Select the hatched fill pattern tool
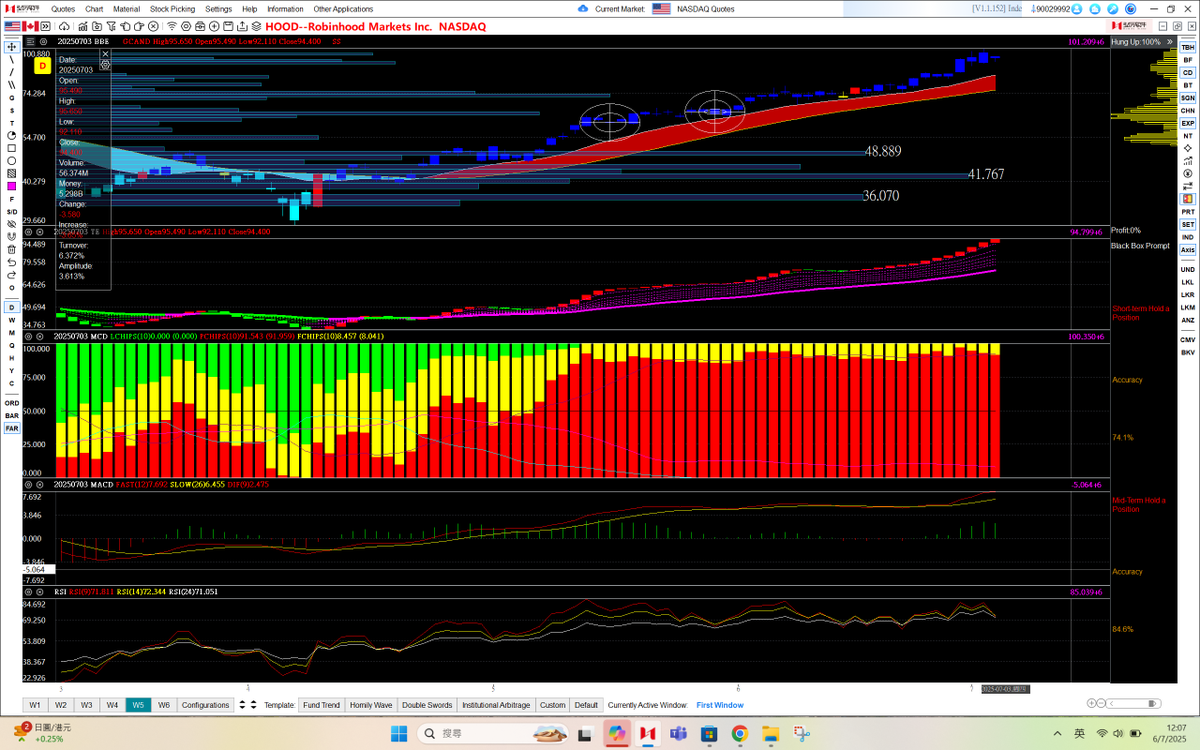This screenshot has width=1200, height=750. (12, 173)
